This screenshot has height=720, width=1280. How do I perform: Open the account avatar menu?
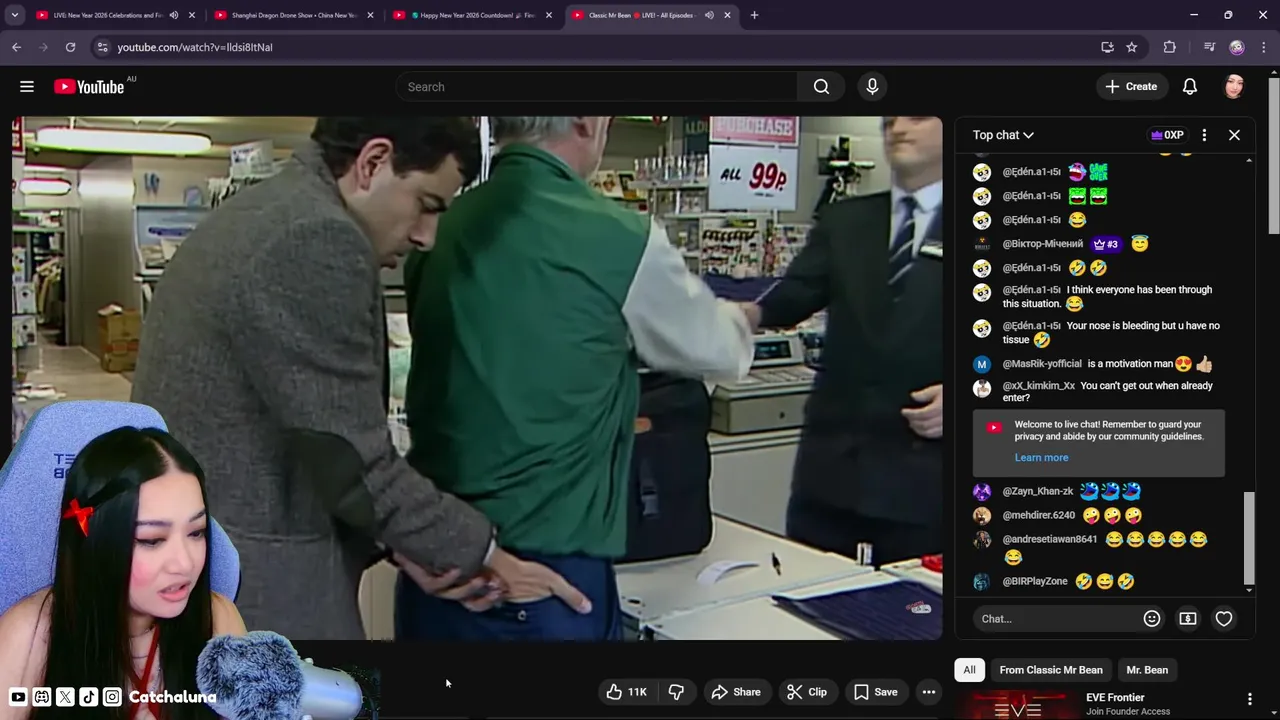(x=1234, y=87)
